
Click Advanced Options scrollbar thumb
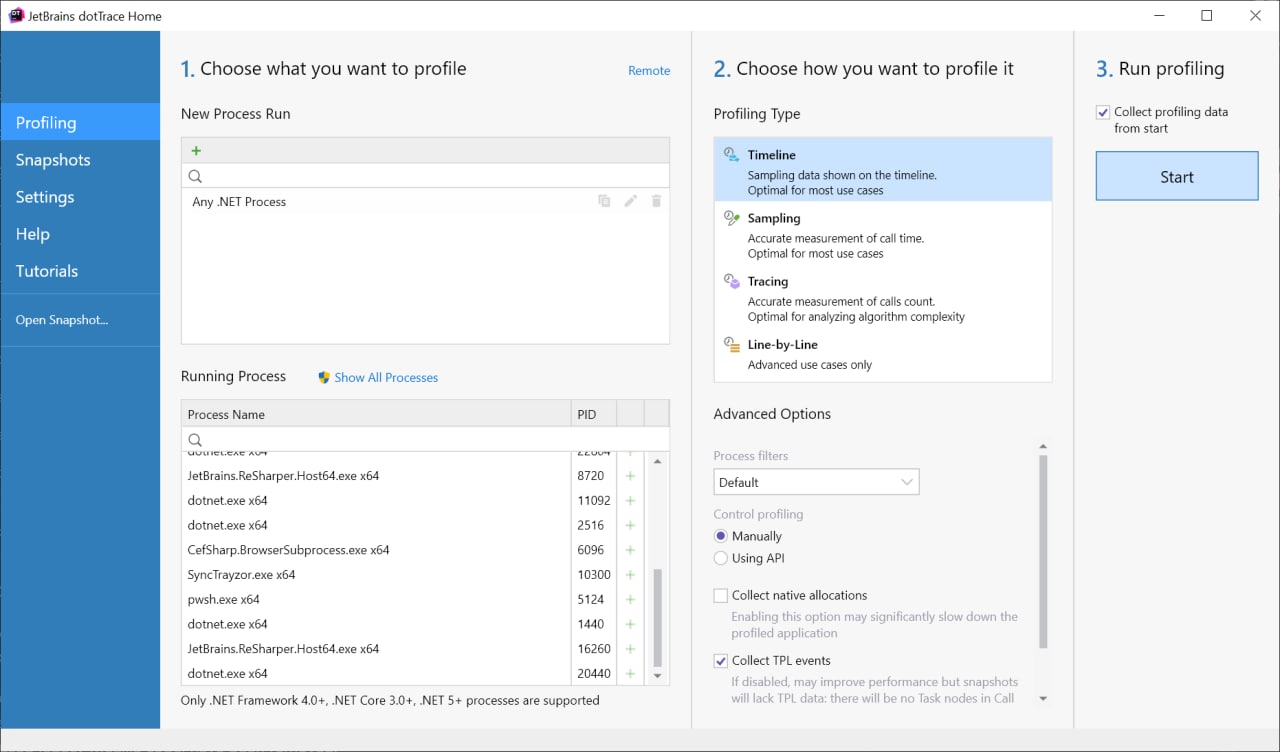[1043, 552]
